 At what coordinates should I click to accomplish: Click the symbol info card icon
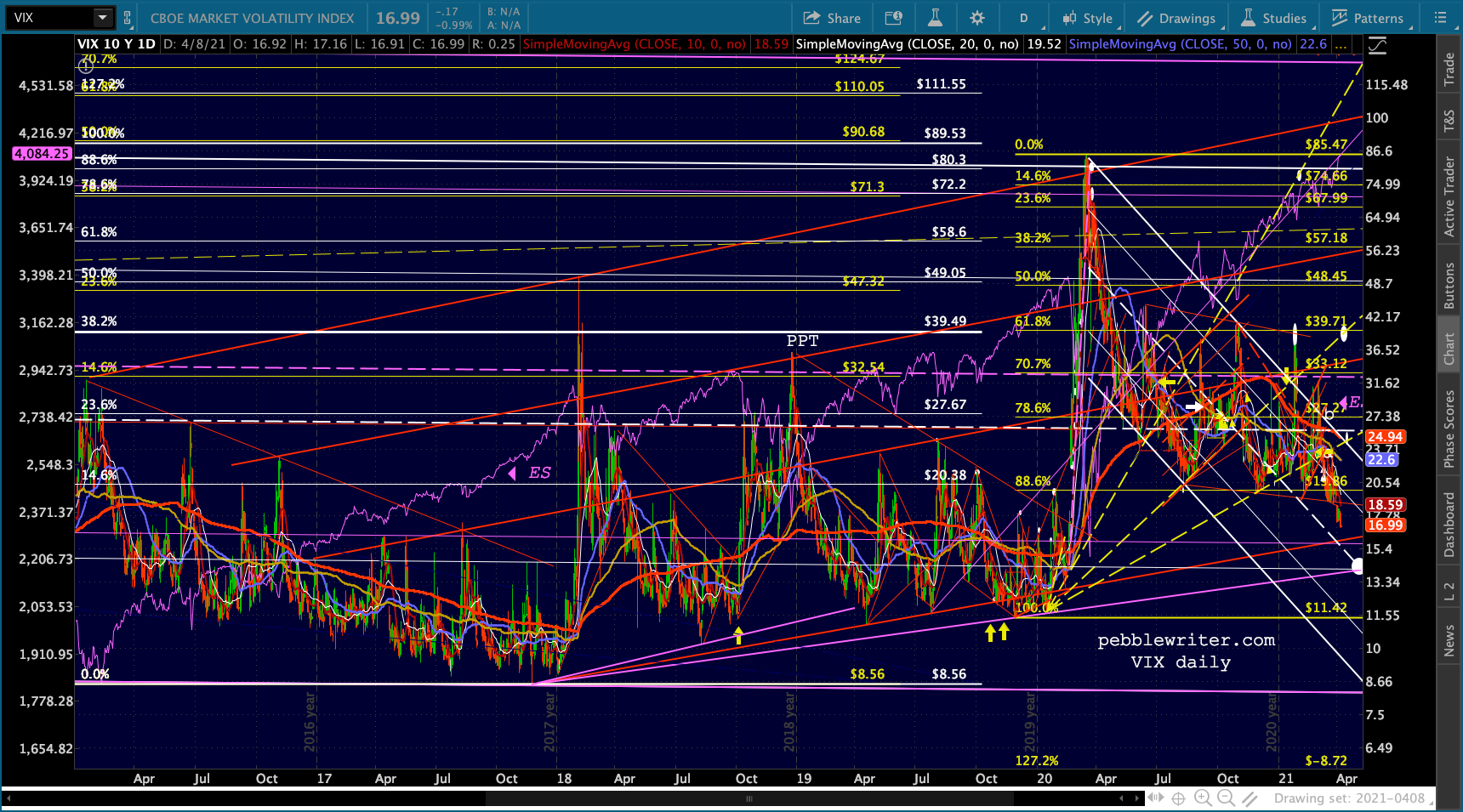click(893, 18)
